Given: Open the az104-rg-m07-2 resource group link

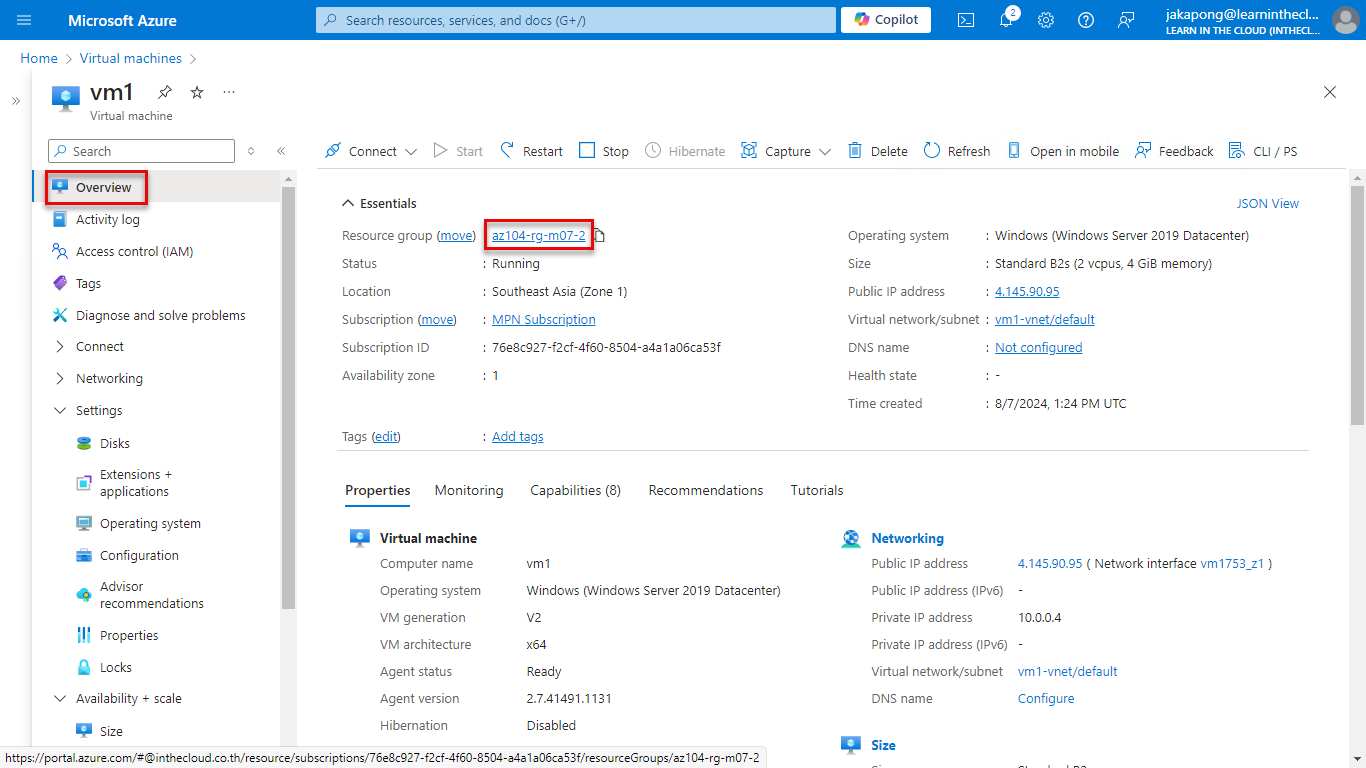Looking at the screenshot, I should pos(539,236).
